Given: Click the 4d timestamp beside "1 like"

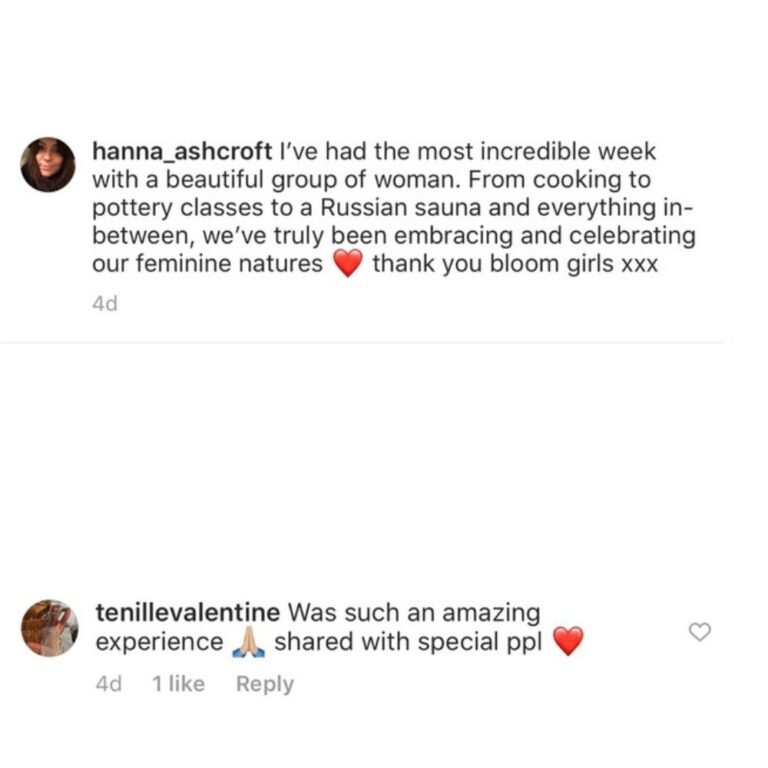Looking at the screenshot, I should tap(106, 684).
